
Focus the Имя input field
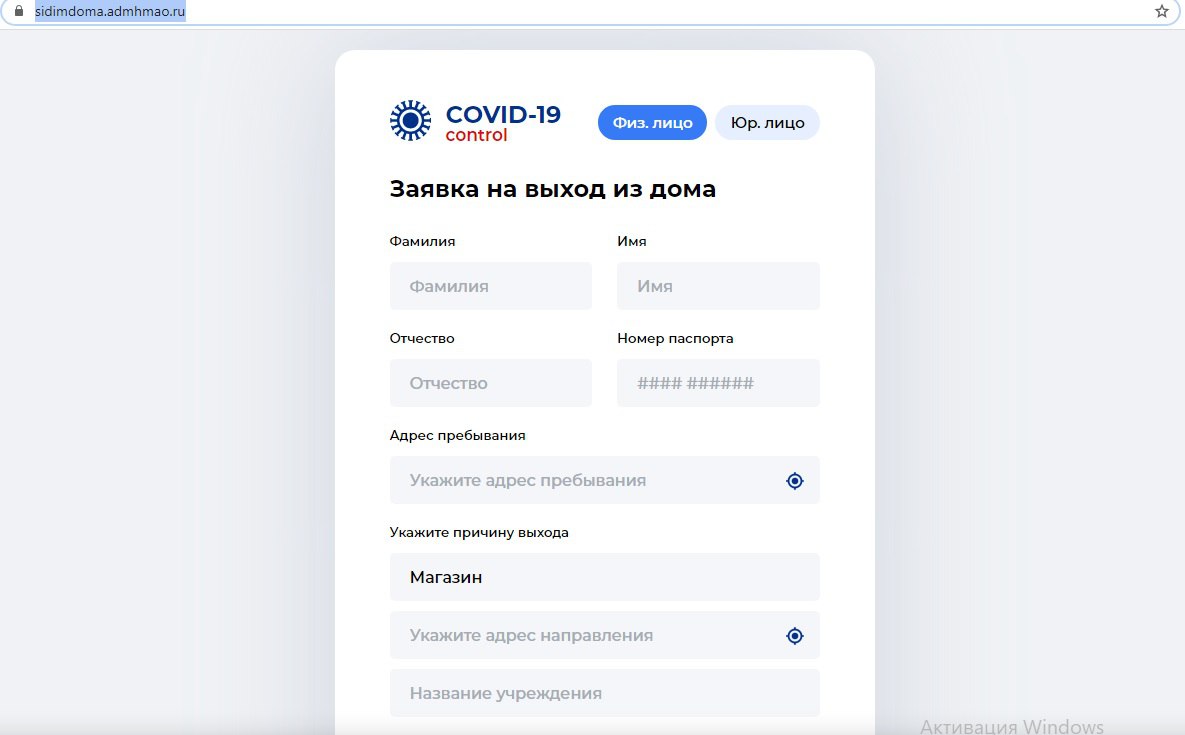point(718,286)
